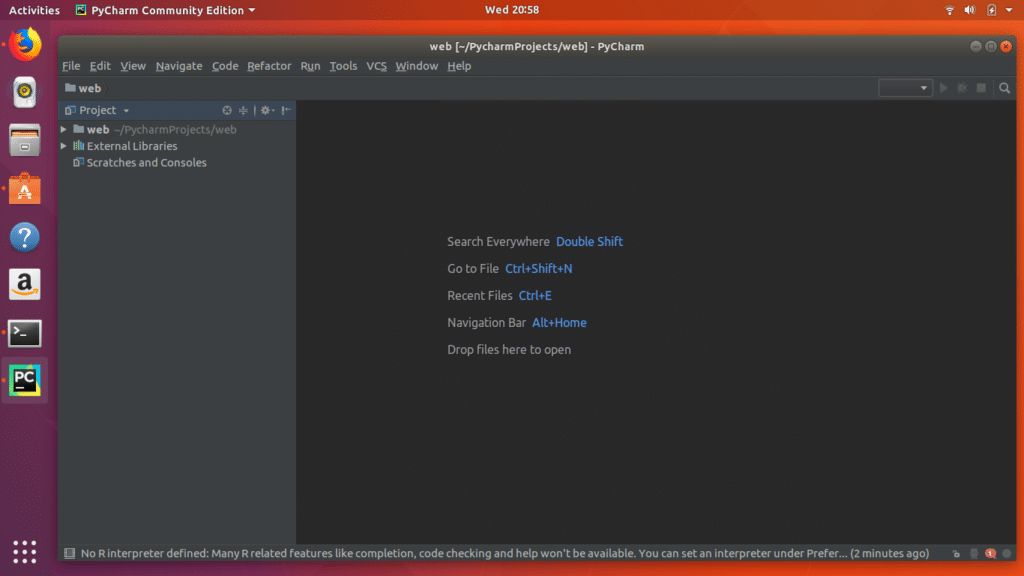Click the Search Everywhere Double Shift link
Screen dimensions: 1024x576
(x=589, y=241)
